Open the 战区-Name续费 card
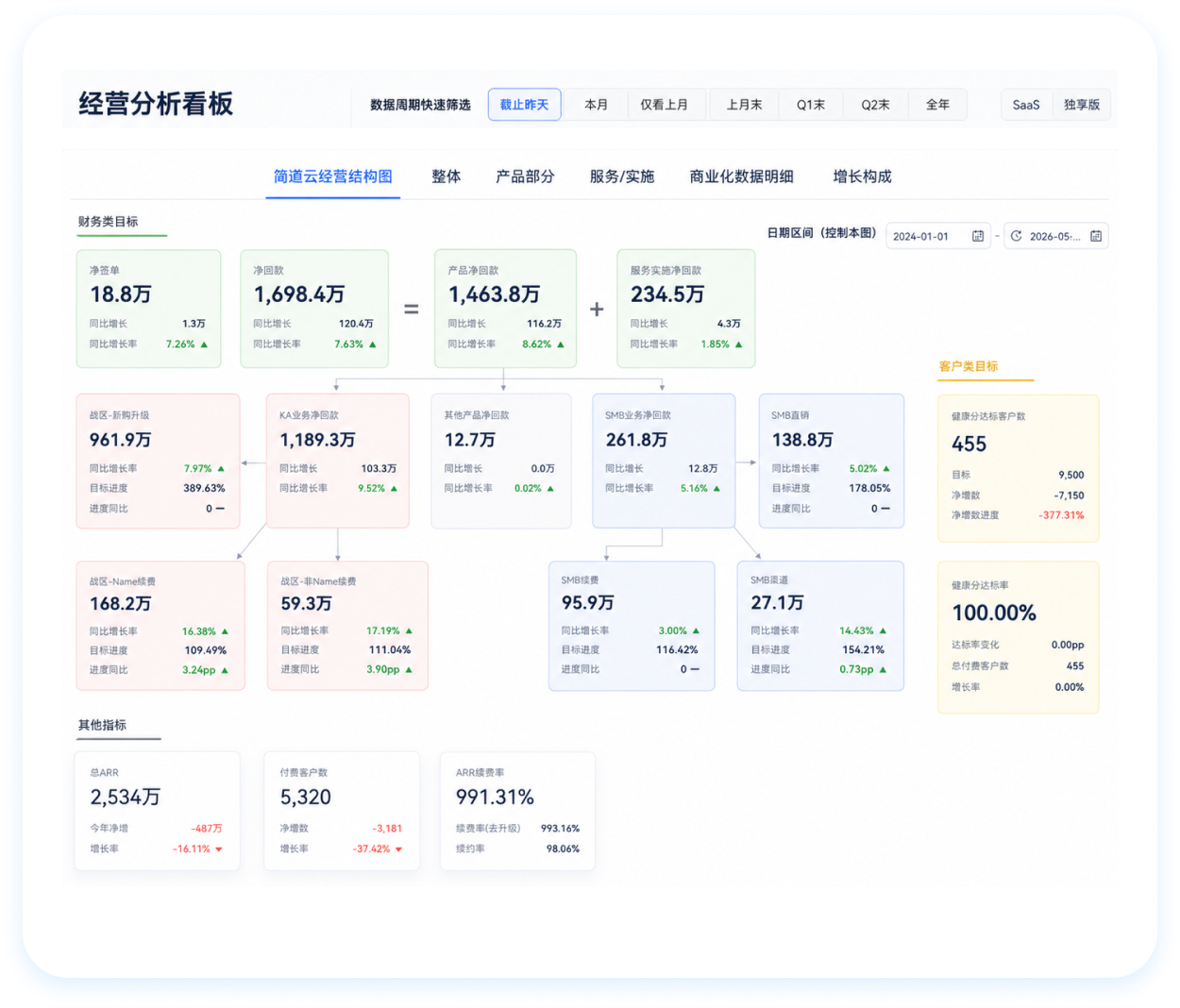1180x1008 pixels. point(160,626)
